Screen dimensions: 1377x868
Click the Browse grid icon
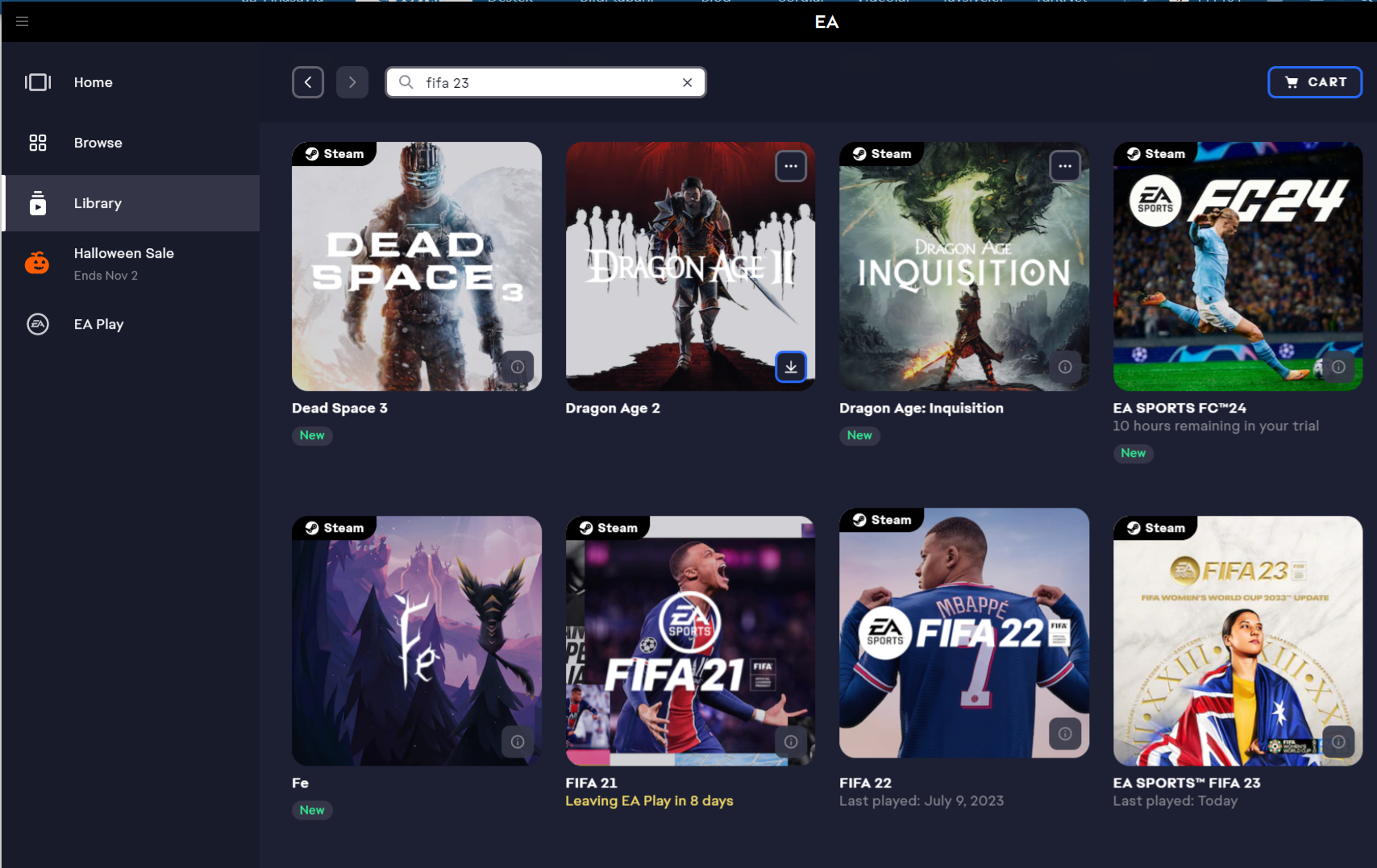(x=38, y=143)
